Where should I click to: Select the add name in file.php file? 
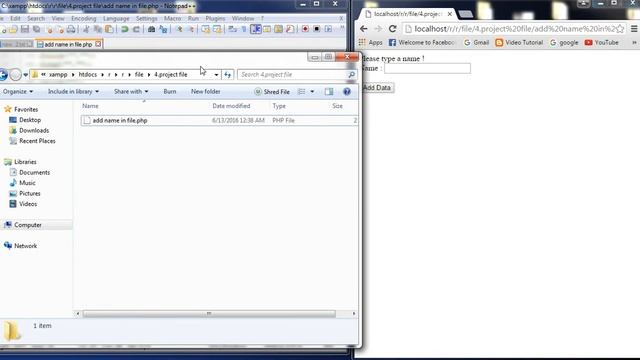point(219,120)
